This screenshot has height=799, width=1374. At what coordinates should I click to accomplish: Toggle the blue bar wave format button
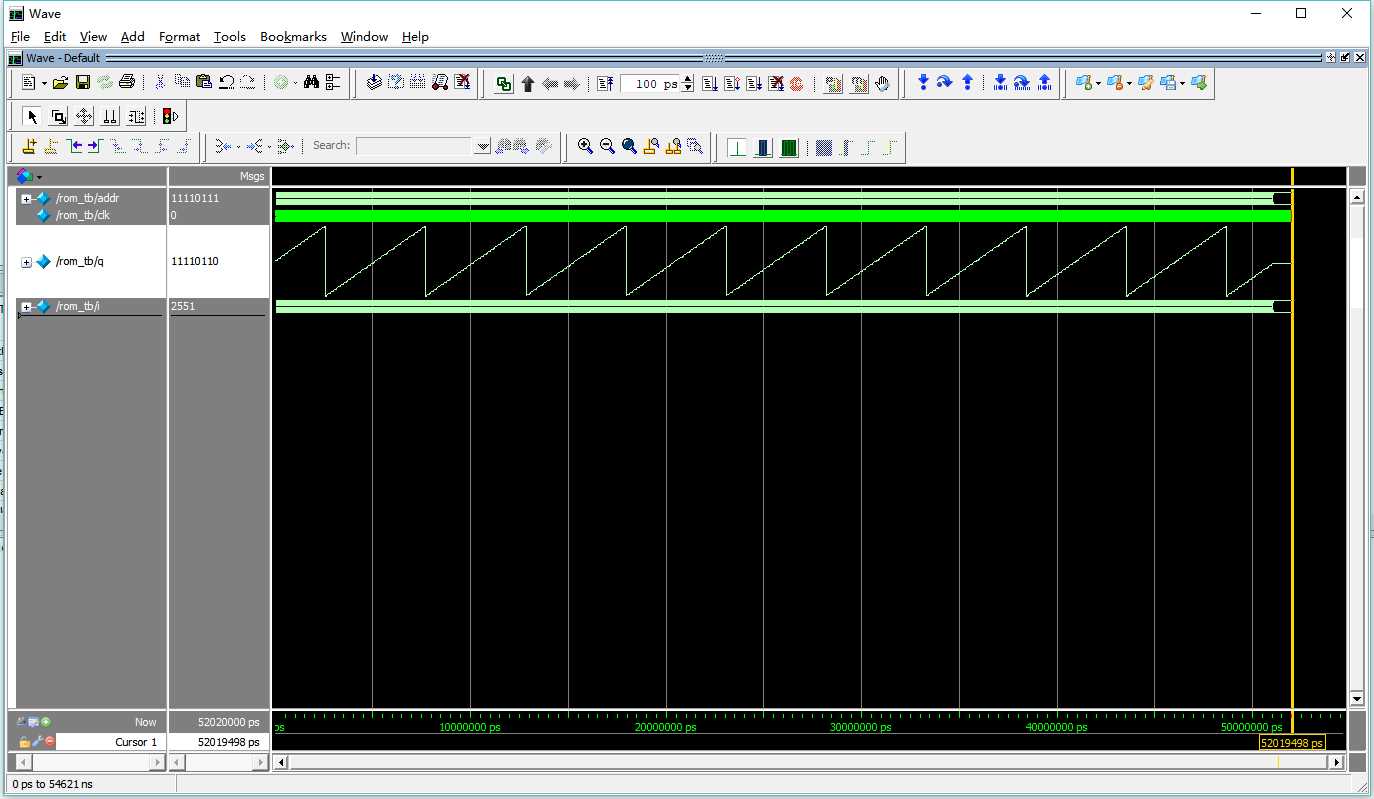[763, 147]
